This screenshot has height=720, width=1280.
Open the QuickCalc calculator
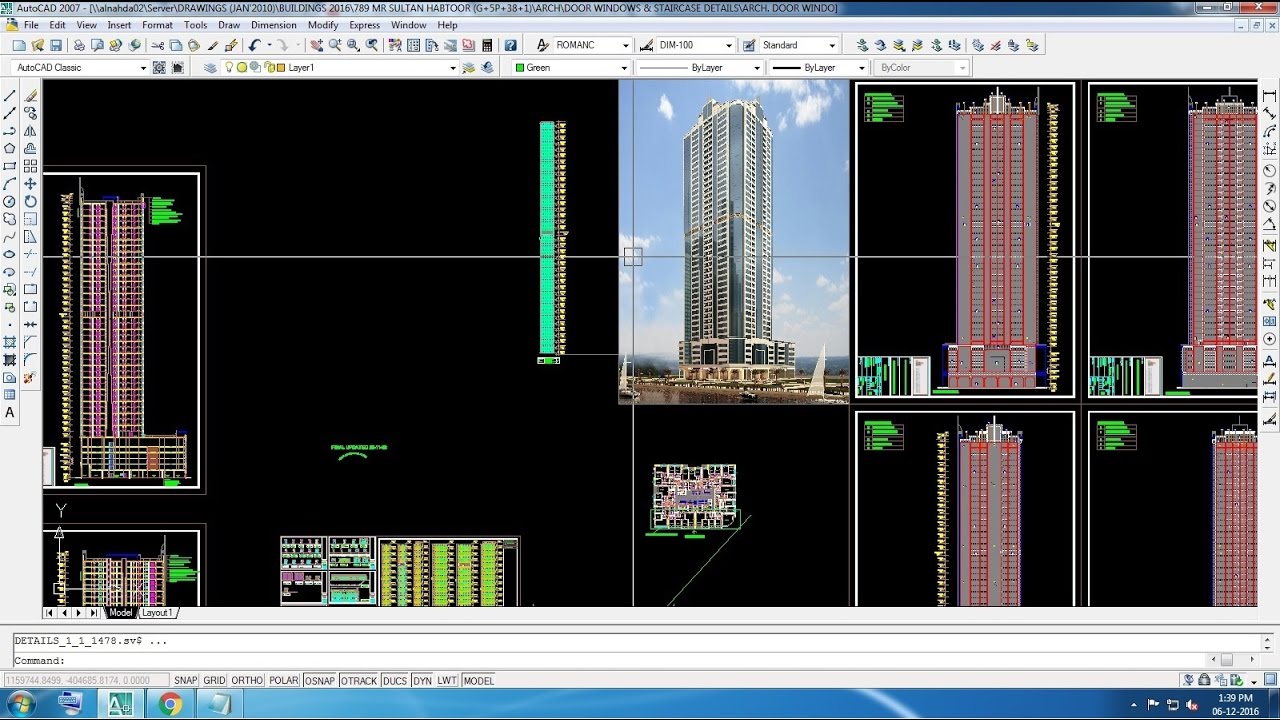tap(487, 44)
